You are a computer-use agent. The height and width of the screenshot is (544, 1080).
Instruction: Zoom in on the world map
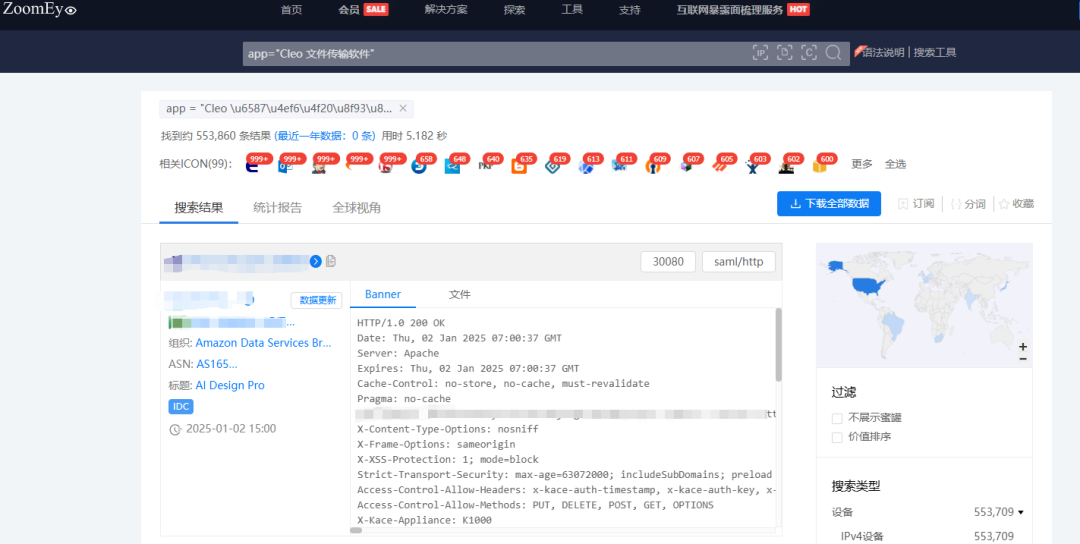[x=1023, y=346]
